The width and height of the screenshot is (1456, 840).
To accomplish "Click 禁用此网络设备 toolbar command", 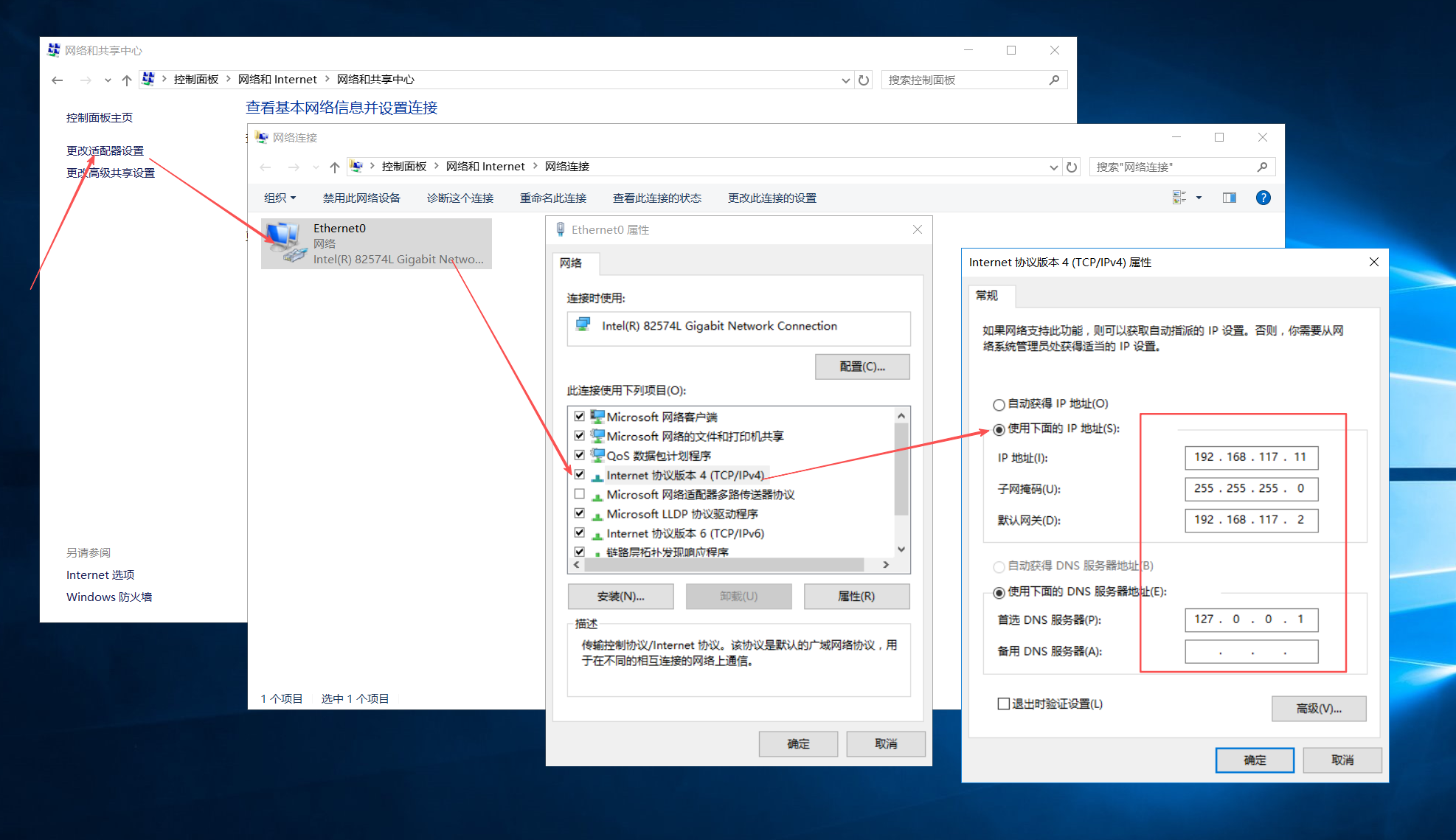I will tap(361, 198).
